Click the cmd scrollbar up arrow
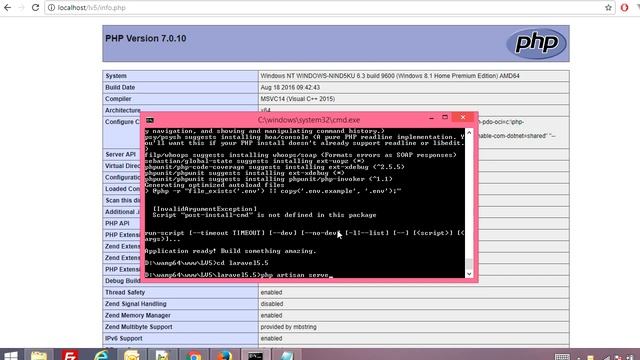The height and width of the screenshot is (360, 640). tap(469, 133)
